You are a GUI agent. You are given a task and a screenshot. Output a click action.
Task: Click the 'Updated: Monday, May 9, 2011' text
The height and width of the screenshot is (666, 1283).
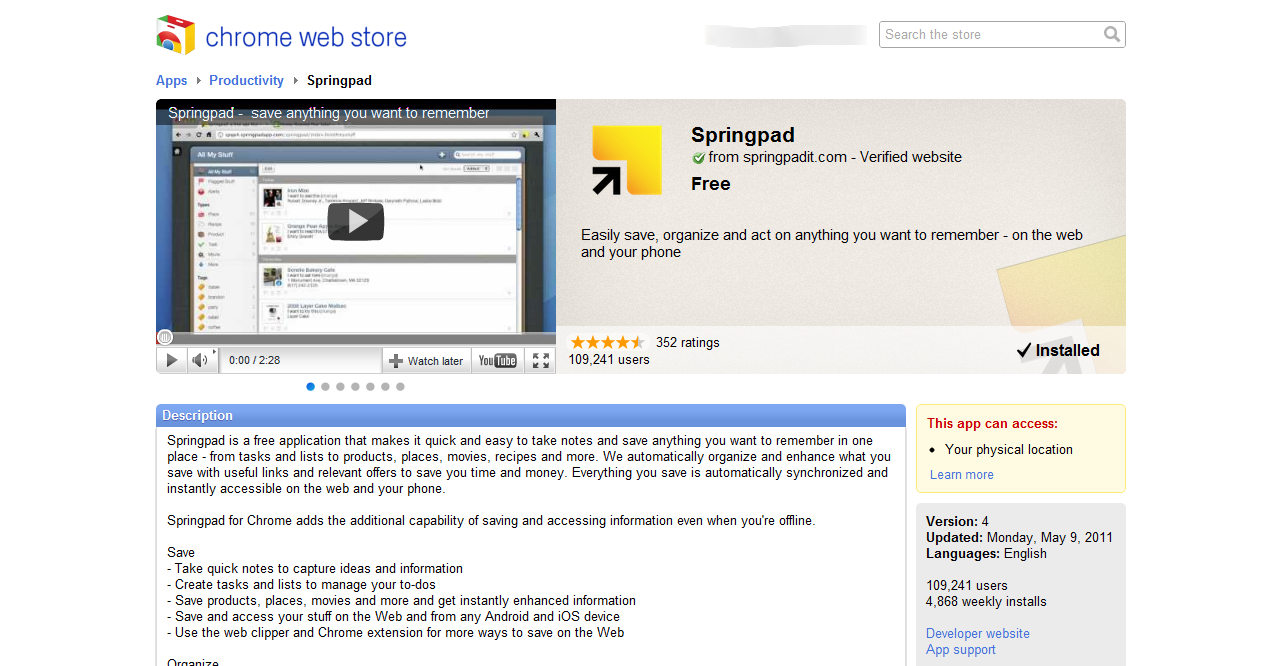(x=1019, y=537)
